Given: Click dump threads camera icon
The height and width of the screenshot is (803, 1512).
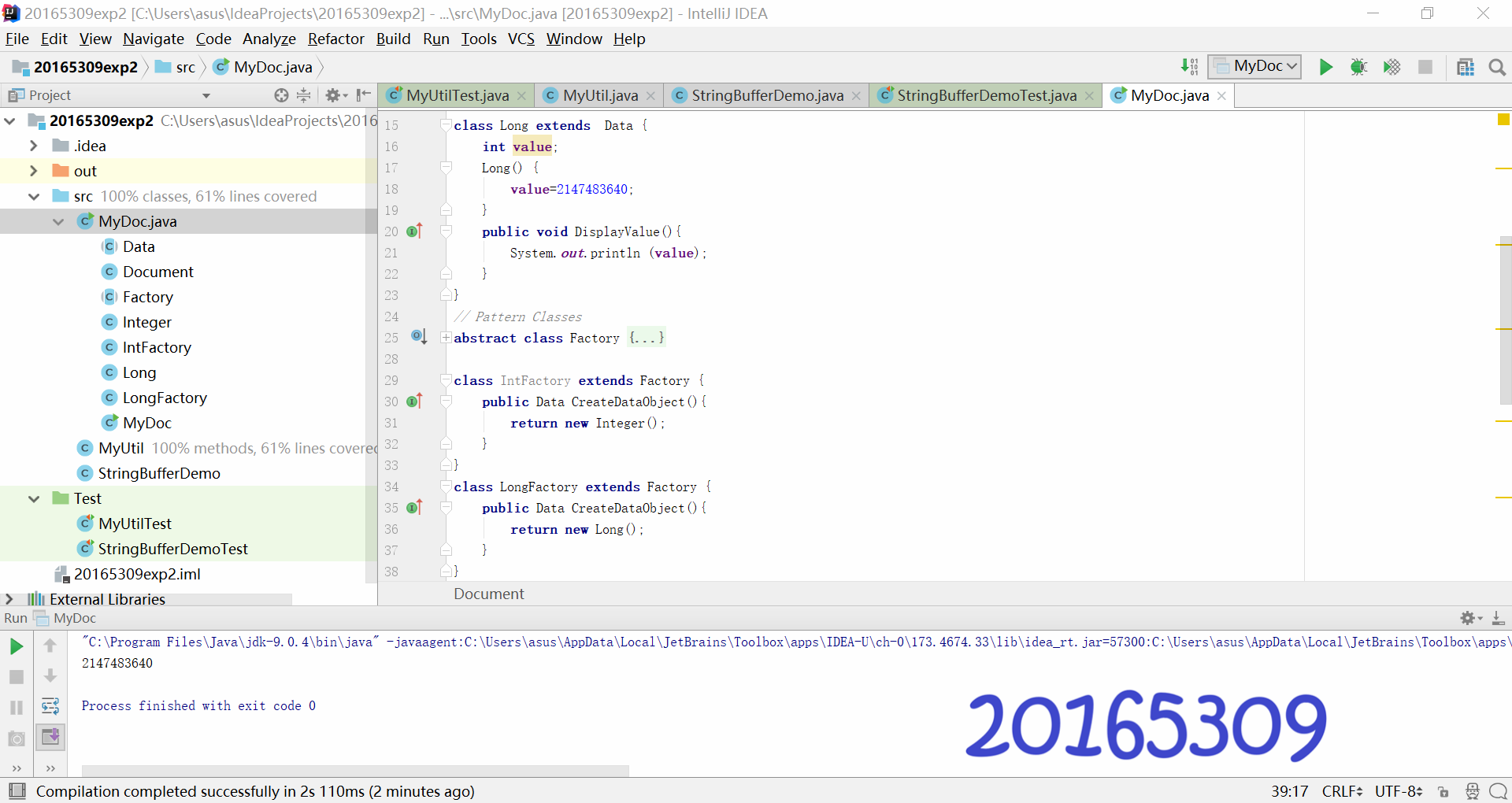Looking at the screenshot, I should tap(16, 738).
